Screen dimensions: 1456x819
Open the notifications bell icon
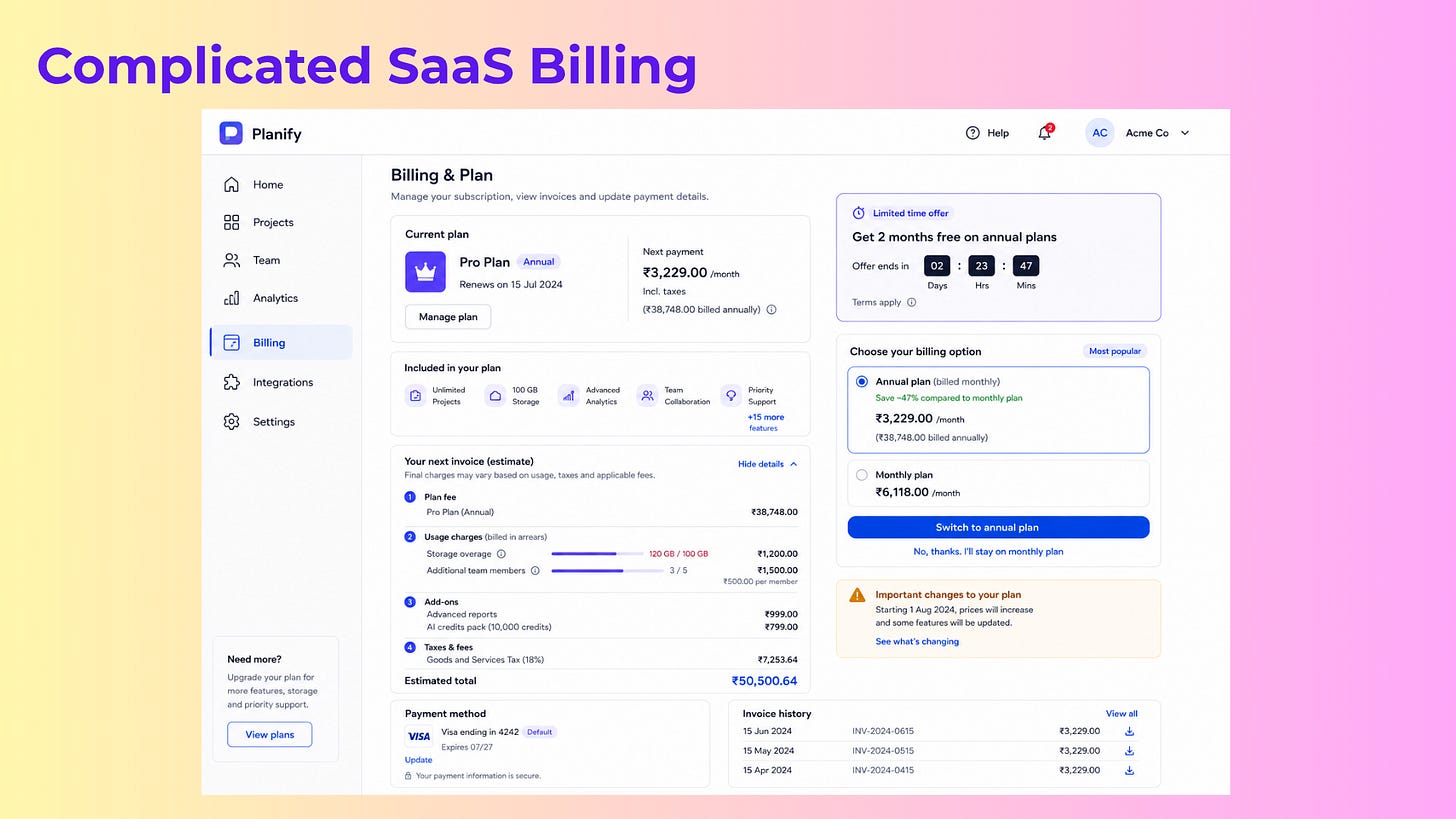point(1044,133)
